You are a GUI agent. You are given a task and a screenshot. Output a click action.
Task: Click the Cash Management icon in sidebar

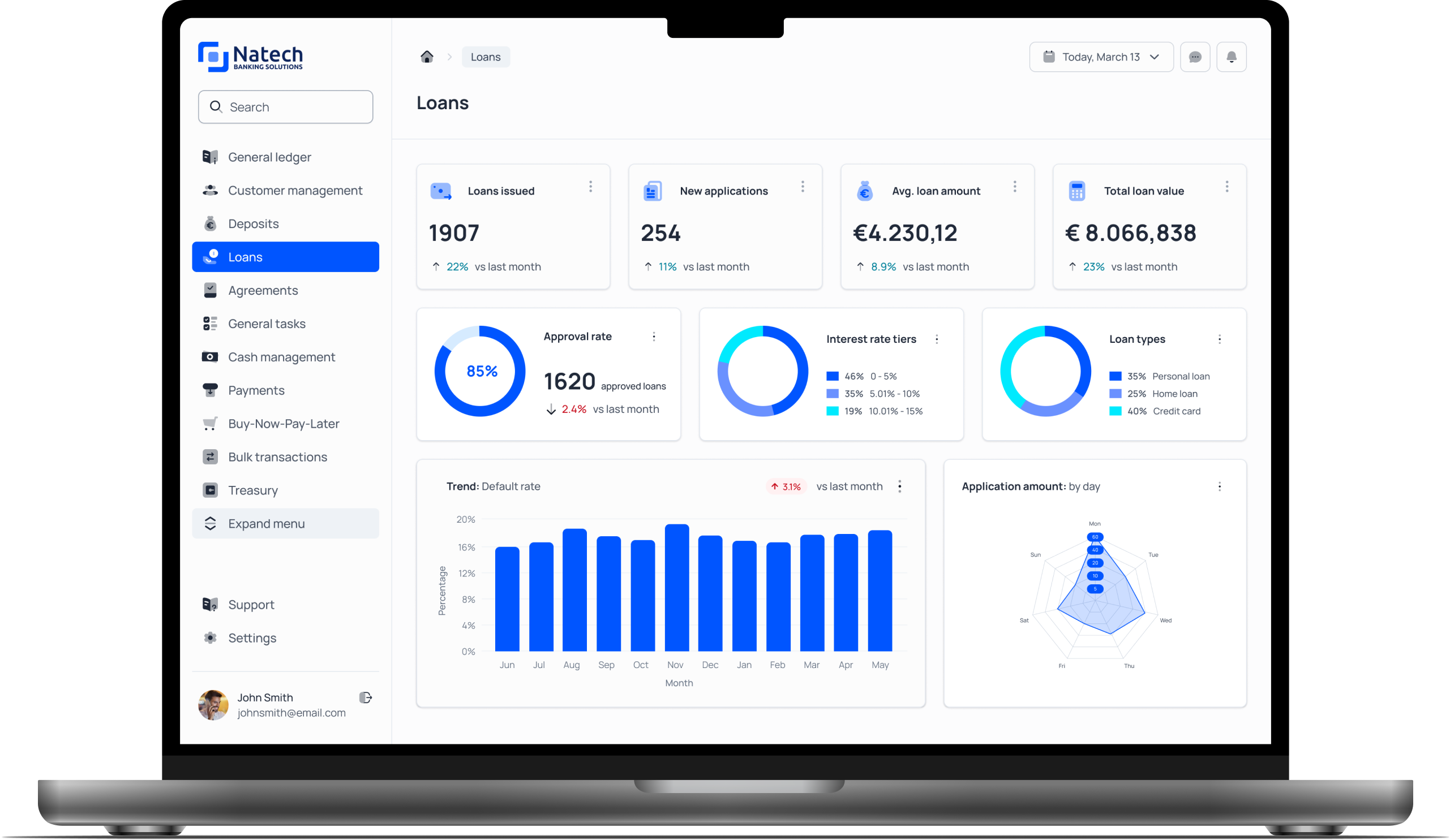[211, 357]
